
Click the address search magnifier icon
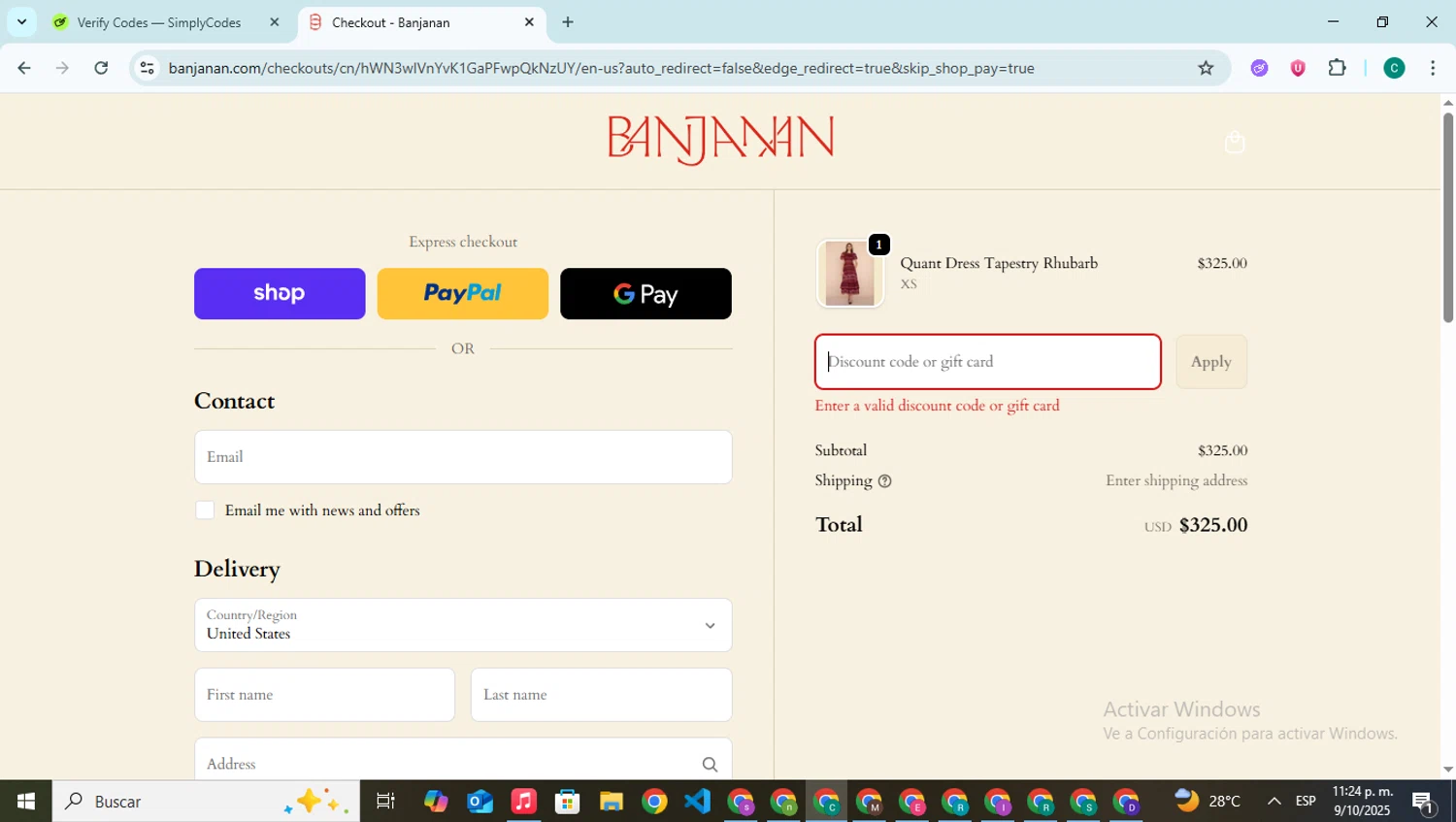[x=710, y=765]
